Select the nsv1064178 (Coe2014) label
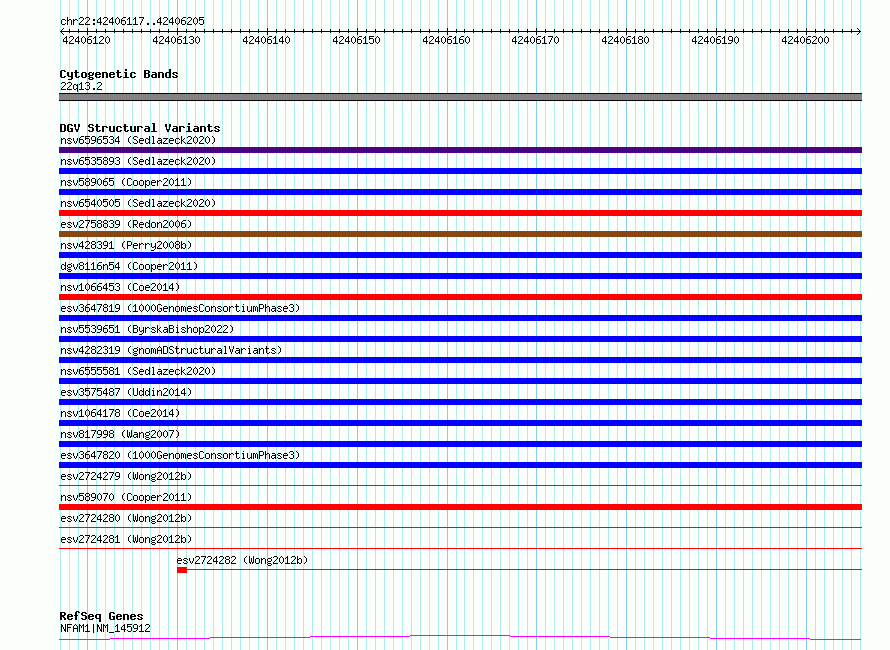Viewport: 890px width, 650px height. point(120,413)
